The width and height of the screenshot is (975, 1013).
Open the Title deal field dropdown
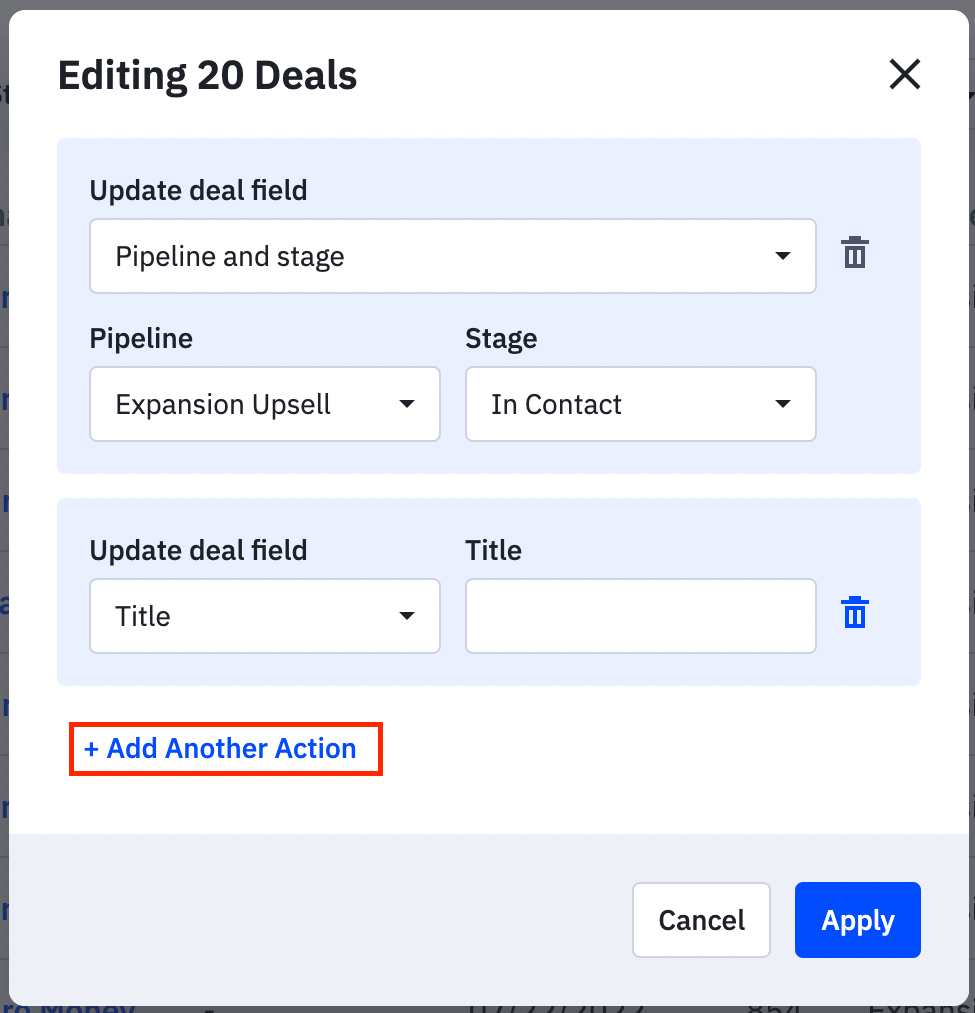pyautogui.click(x=265, y=616)
